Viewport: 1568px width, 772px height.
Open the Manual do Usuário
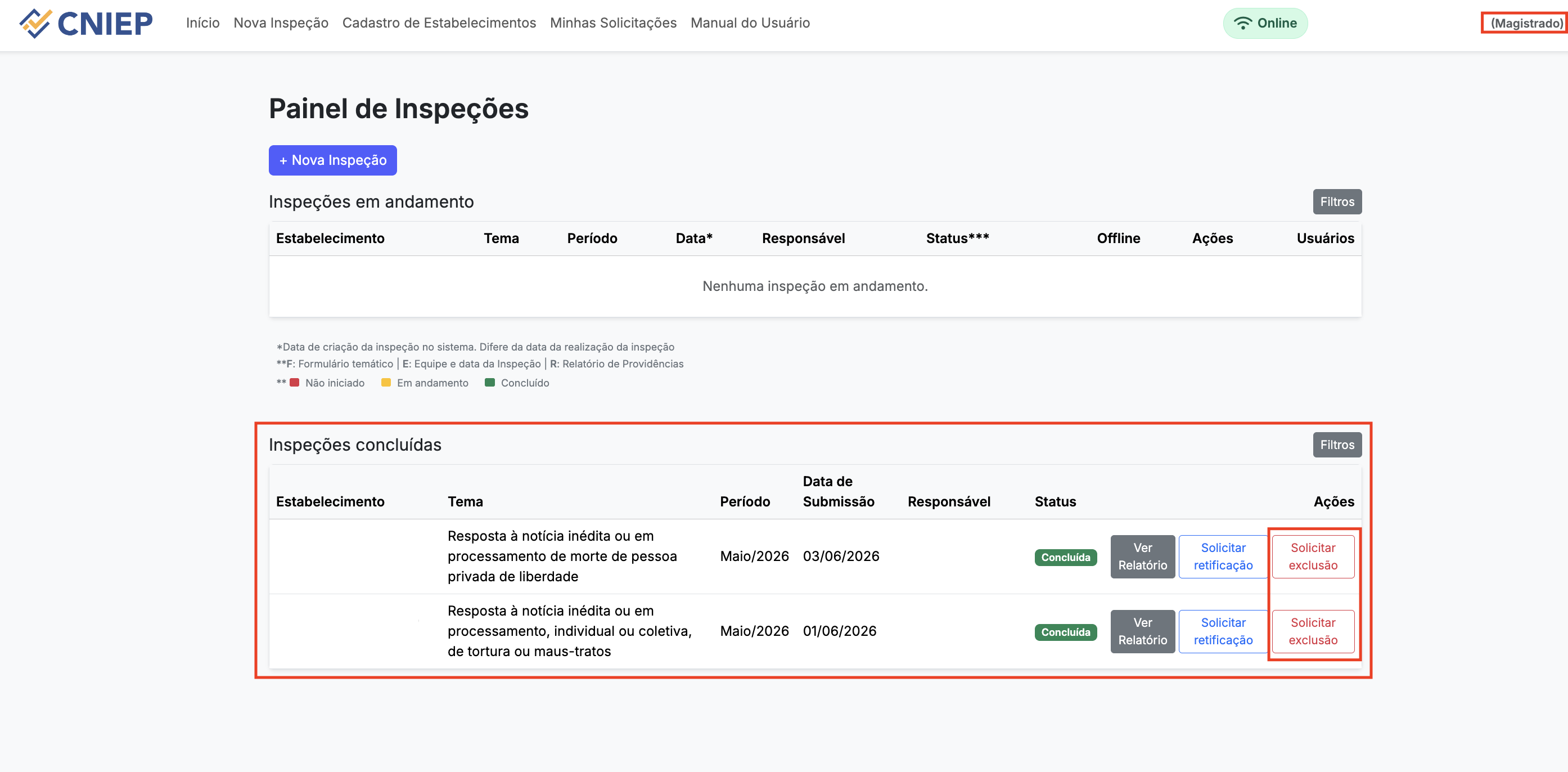click(750, 23)
